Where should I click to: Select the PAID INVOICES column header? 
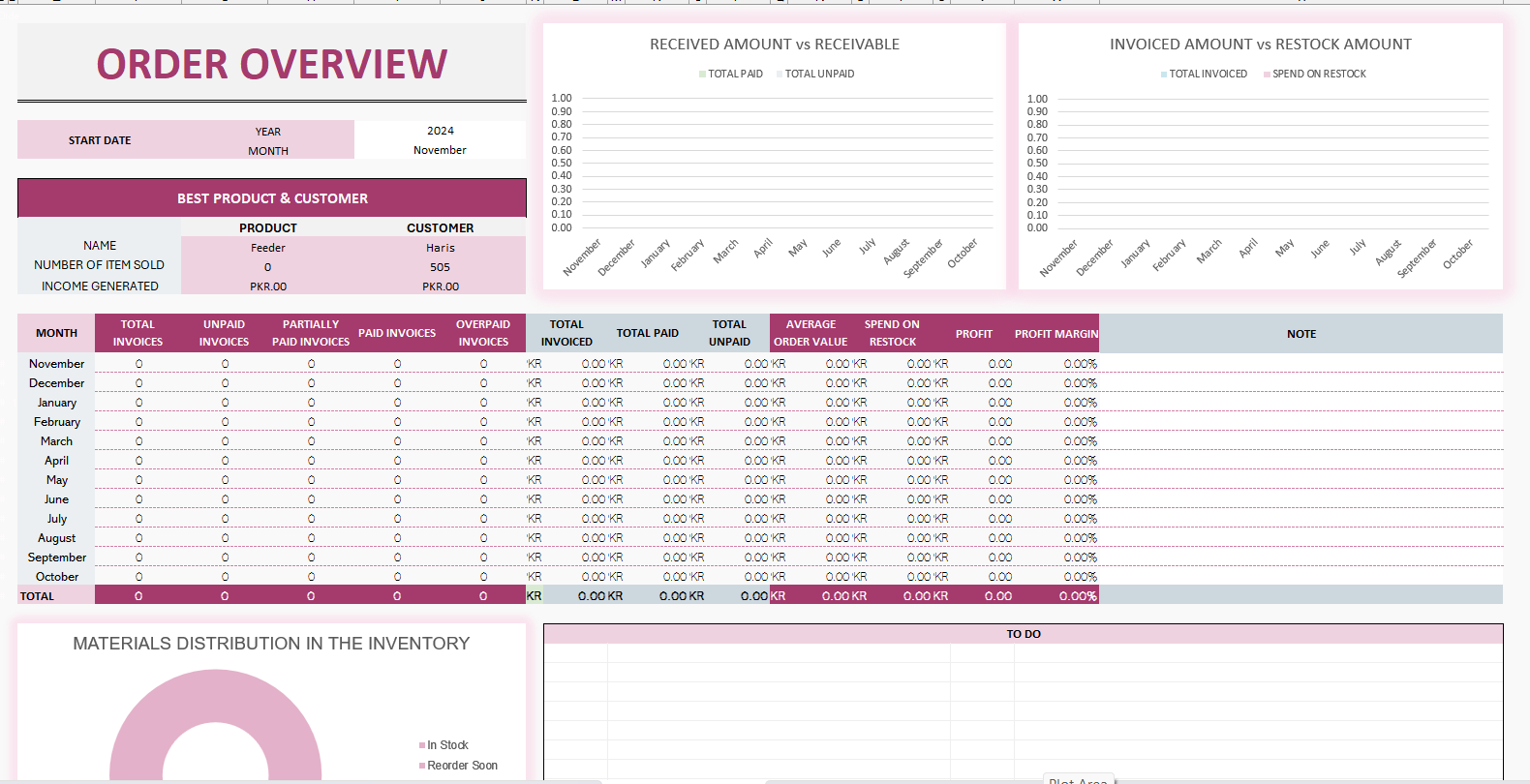point(397,333)
